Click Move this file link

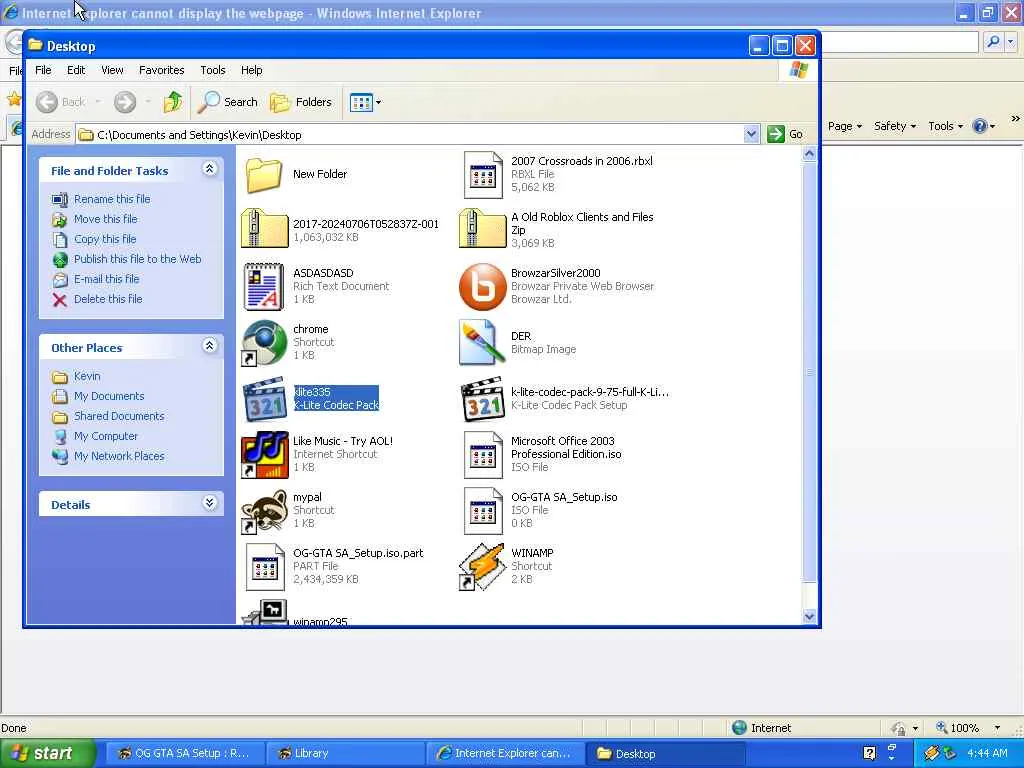tap(105, 219)
